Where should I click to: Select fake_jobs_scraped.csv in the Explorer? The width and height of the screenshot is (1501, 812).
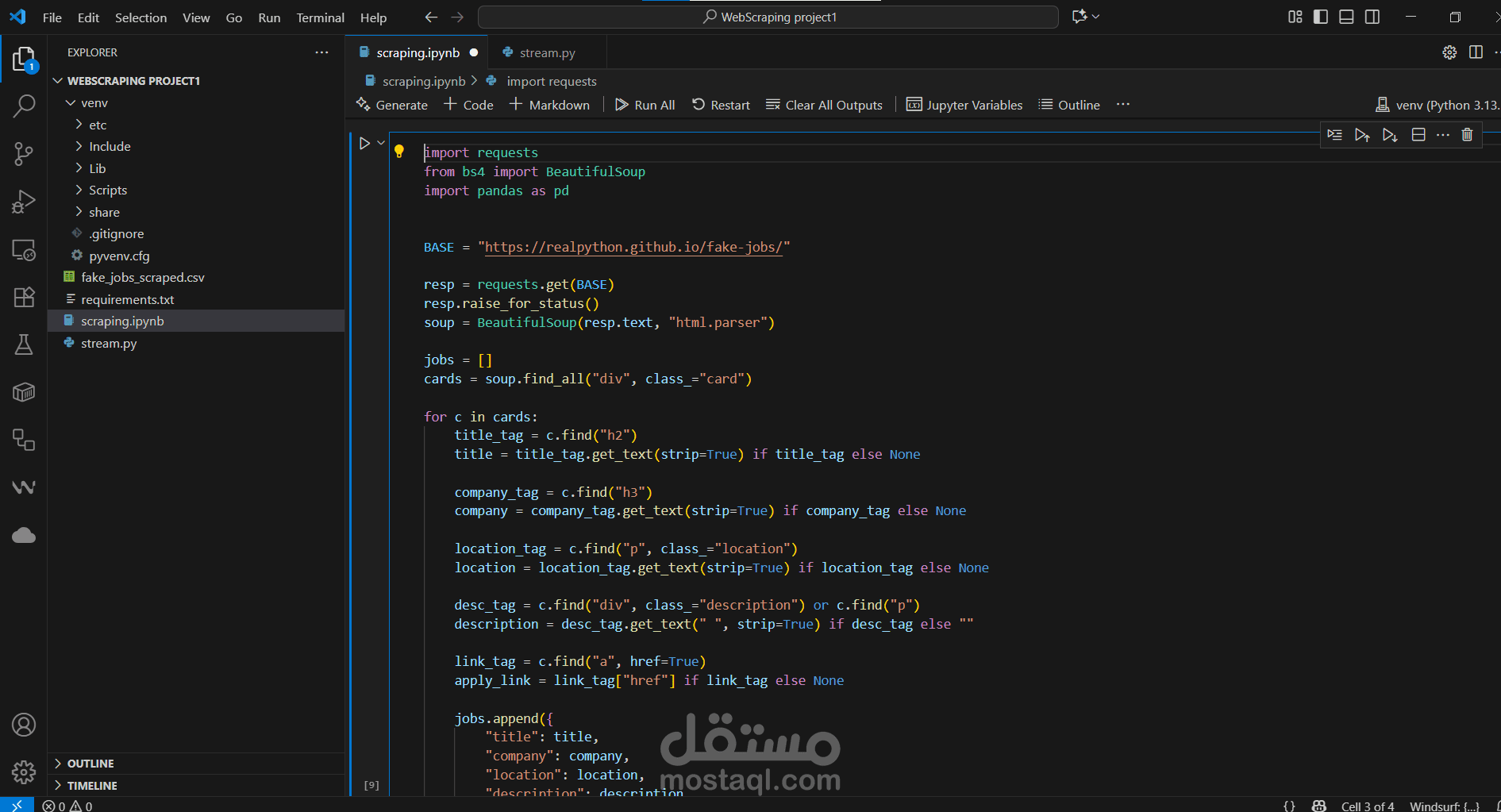tap(143, 277)
